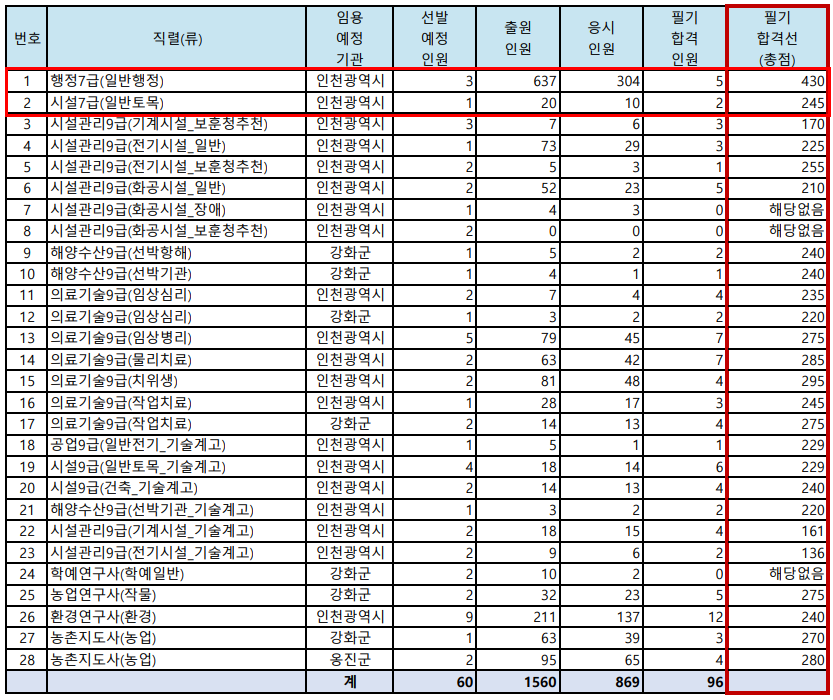Click the 280 passing score cell
The height and width of the screenshot is (700, 833).
tap(777, 660)
